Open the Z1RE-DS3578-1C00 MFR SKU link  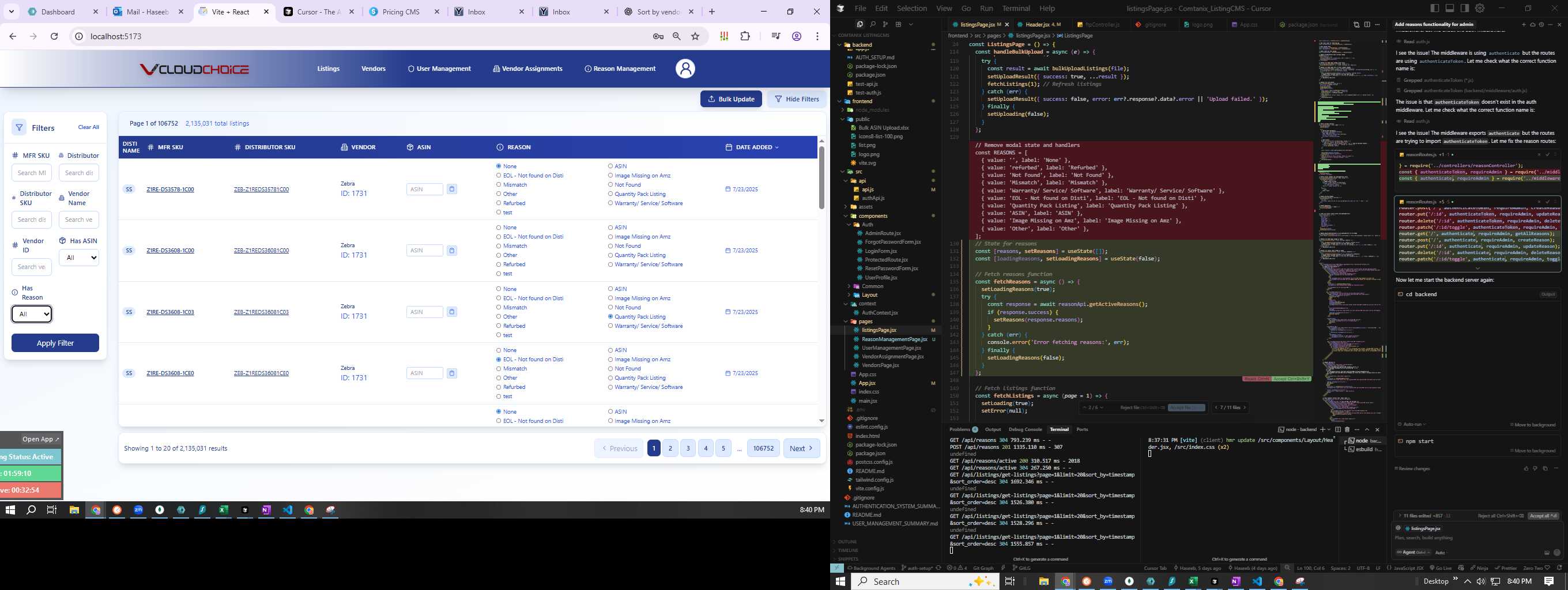[170, 189]
